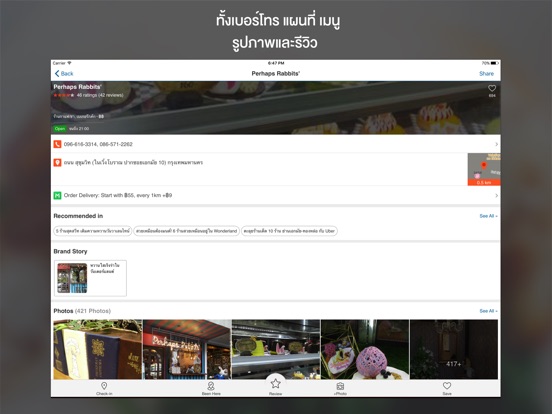
Task: Tap the heart favorite icon on cover
Action: 492,88
